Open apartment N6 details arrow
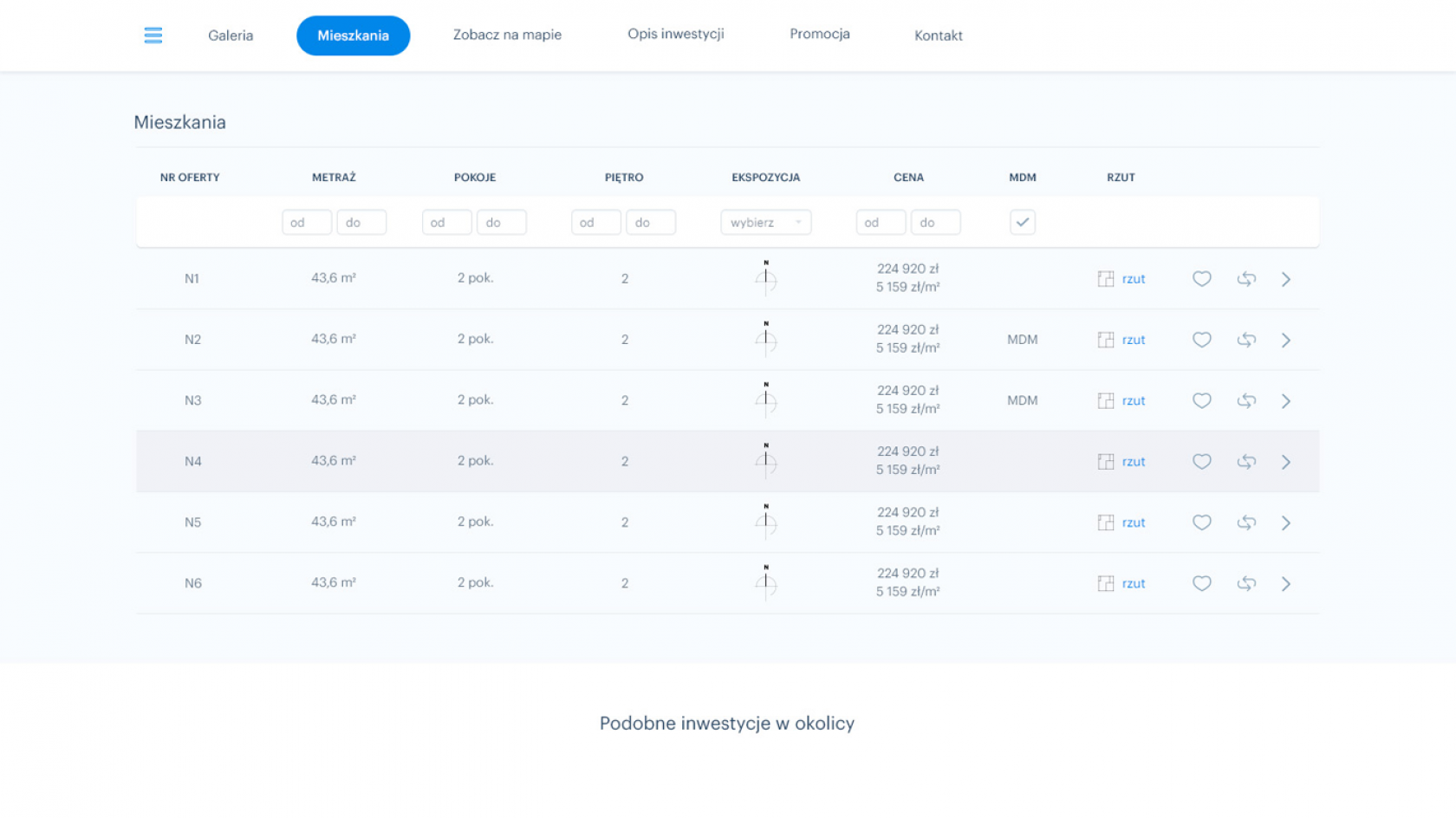The image size is (1456, 818). coord(1286,584)
